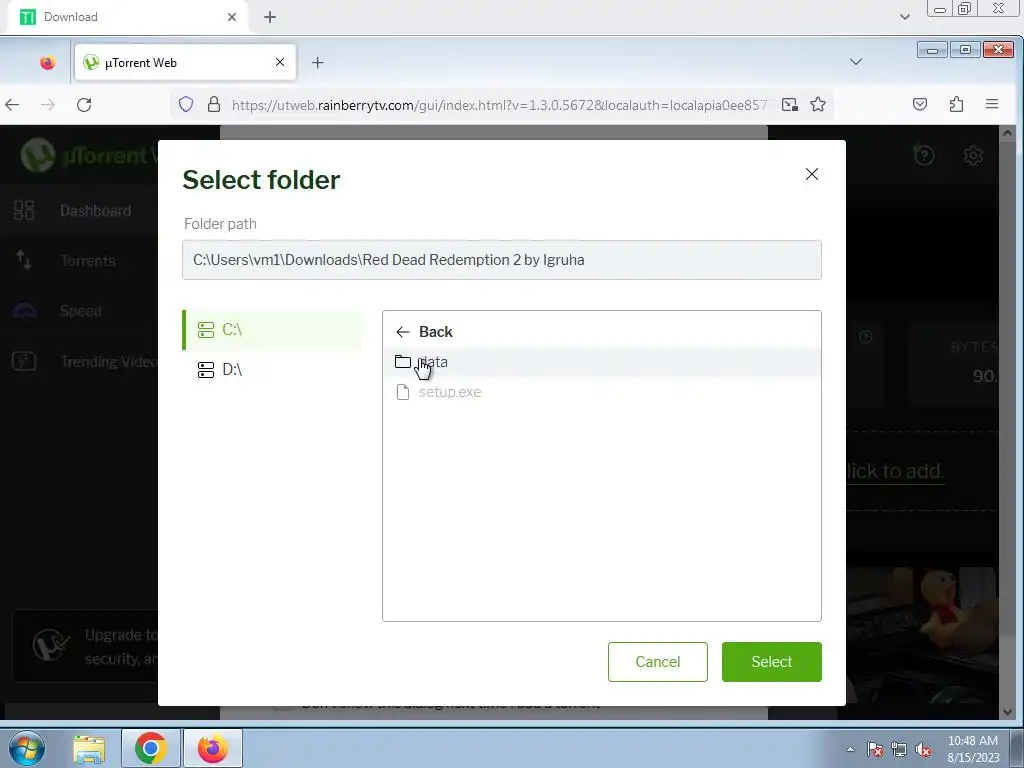Open tab list chevron in back window

tap(904, 17)
